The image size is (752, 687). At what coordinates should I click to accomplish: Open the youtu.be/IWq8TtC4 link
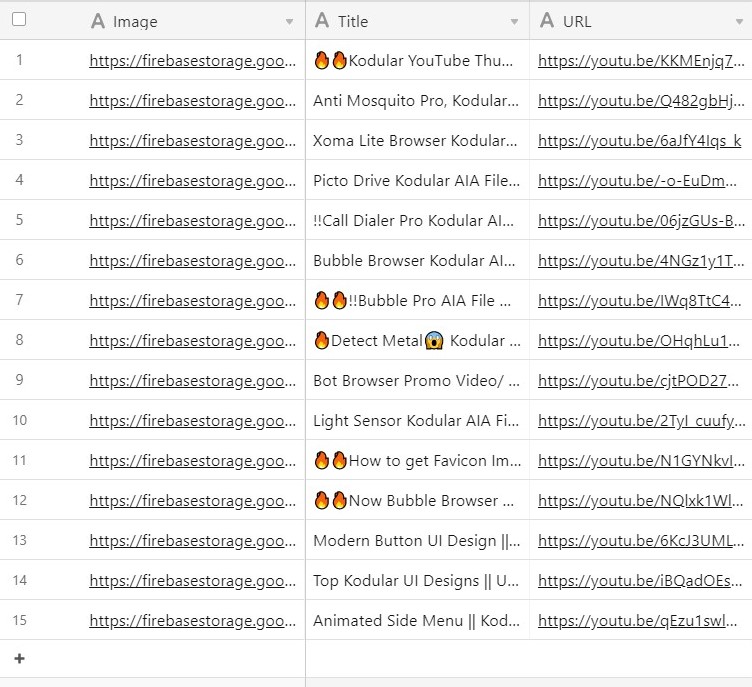[639, 301]
